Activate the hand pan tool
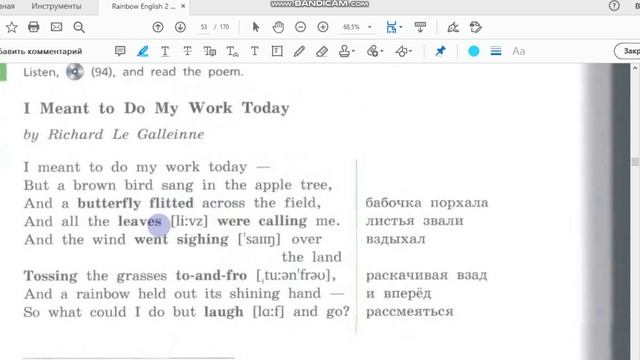This screenshot has width=640, height=360. click(278, 27)
